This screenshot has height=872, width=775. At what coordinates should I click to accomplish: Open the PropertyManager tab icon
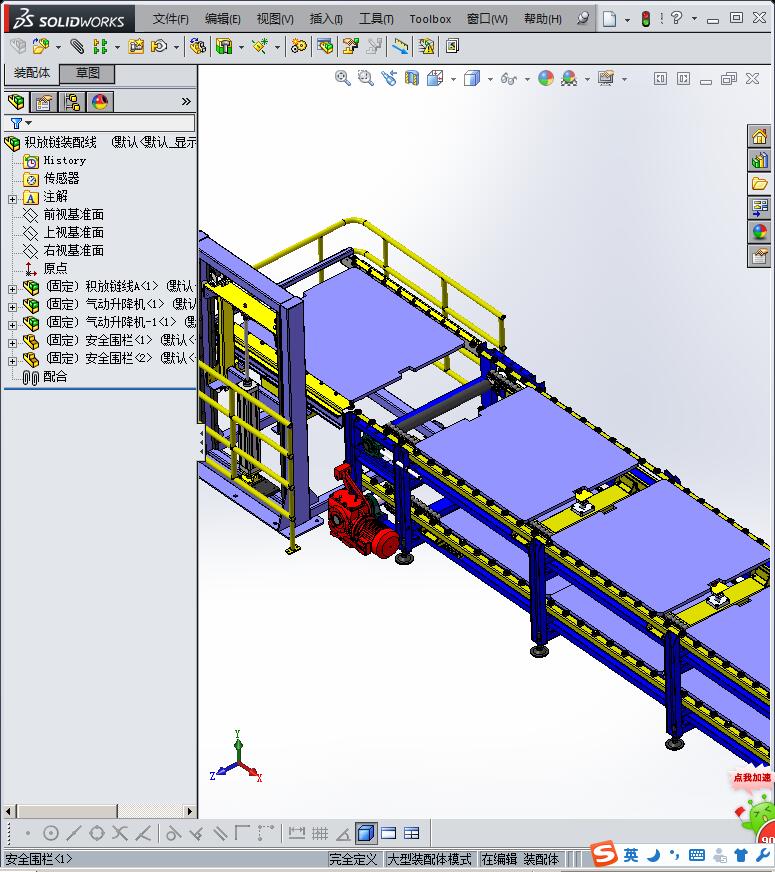click(43, 102)
